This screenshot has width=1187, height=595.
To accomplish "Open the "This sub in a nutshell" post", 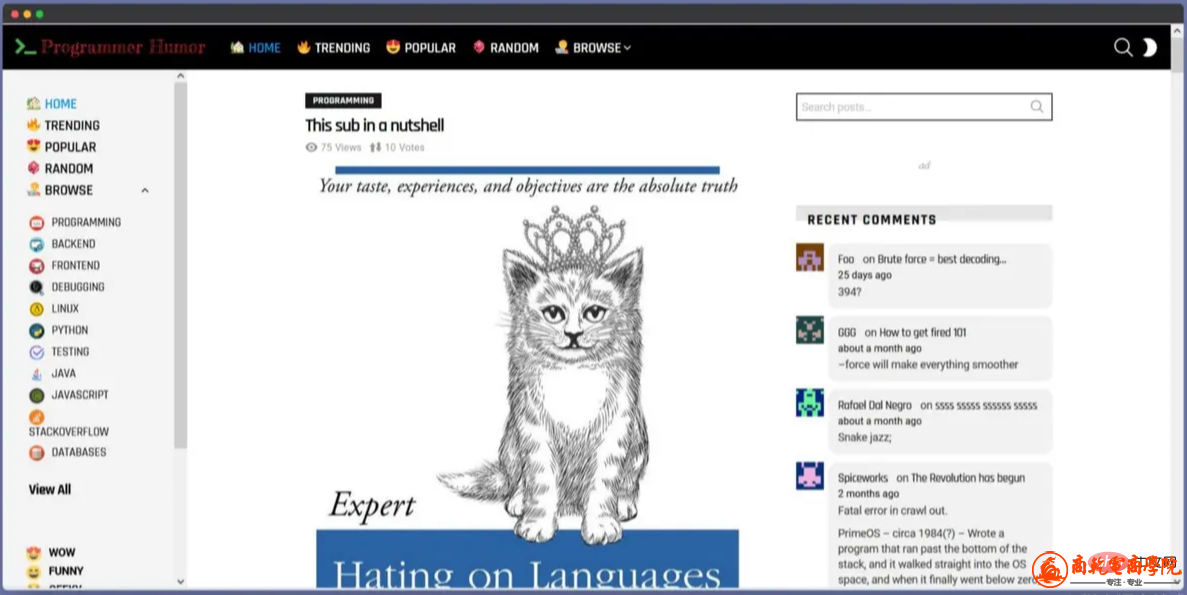I will tap(375, 125).
